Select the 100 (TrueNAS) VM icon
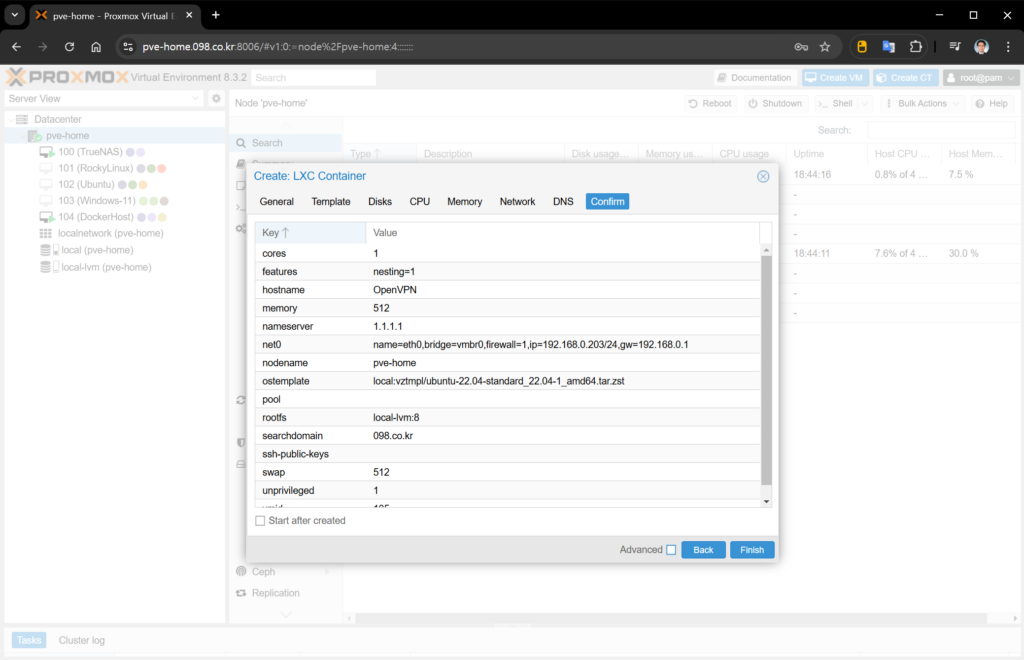 46,152
